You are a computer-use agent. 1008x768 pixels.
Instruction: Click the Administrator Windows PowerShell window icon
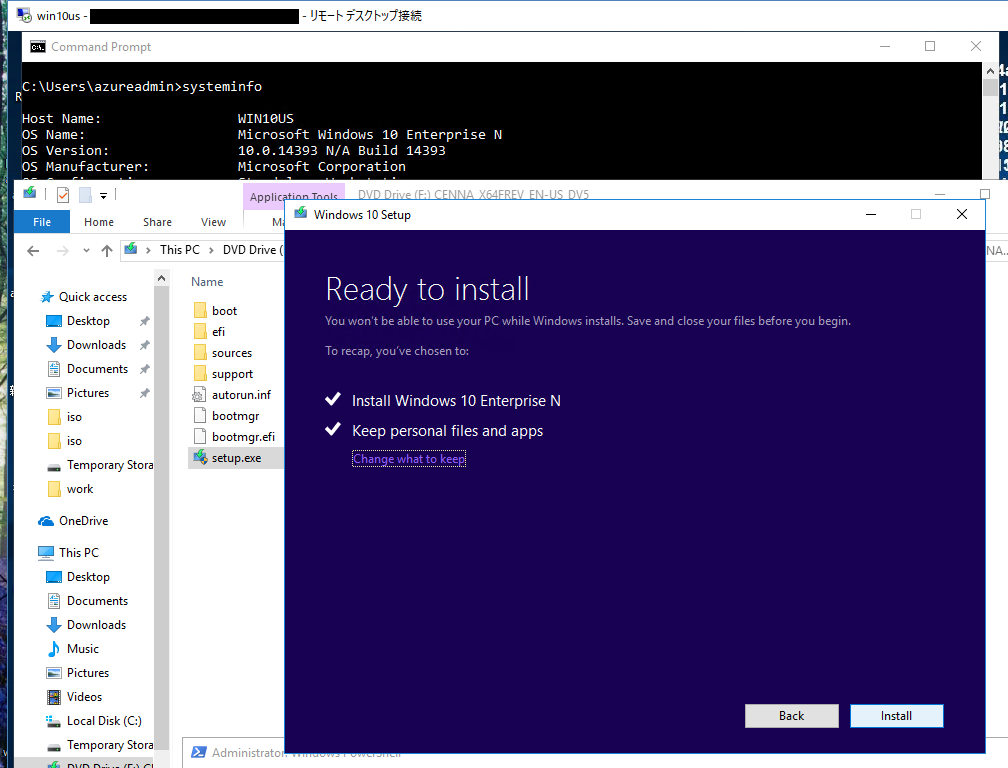tap(199, 752)
